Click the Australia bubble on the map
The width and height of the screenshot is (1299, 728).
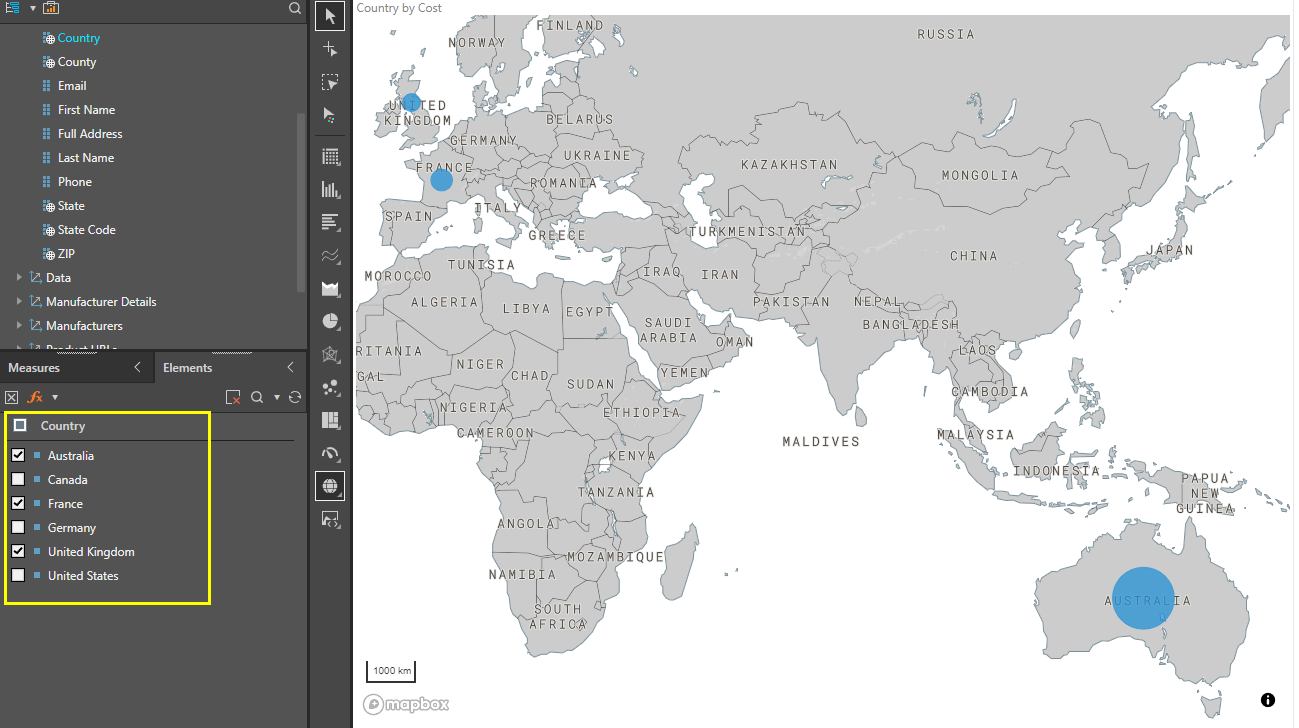[x=1143, y=598]
